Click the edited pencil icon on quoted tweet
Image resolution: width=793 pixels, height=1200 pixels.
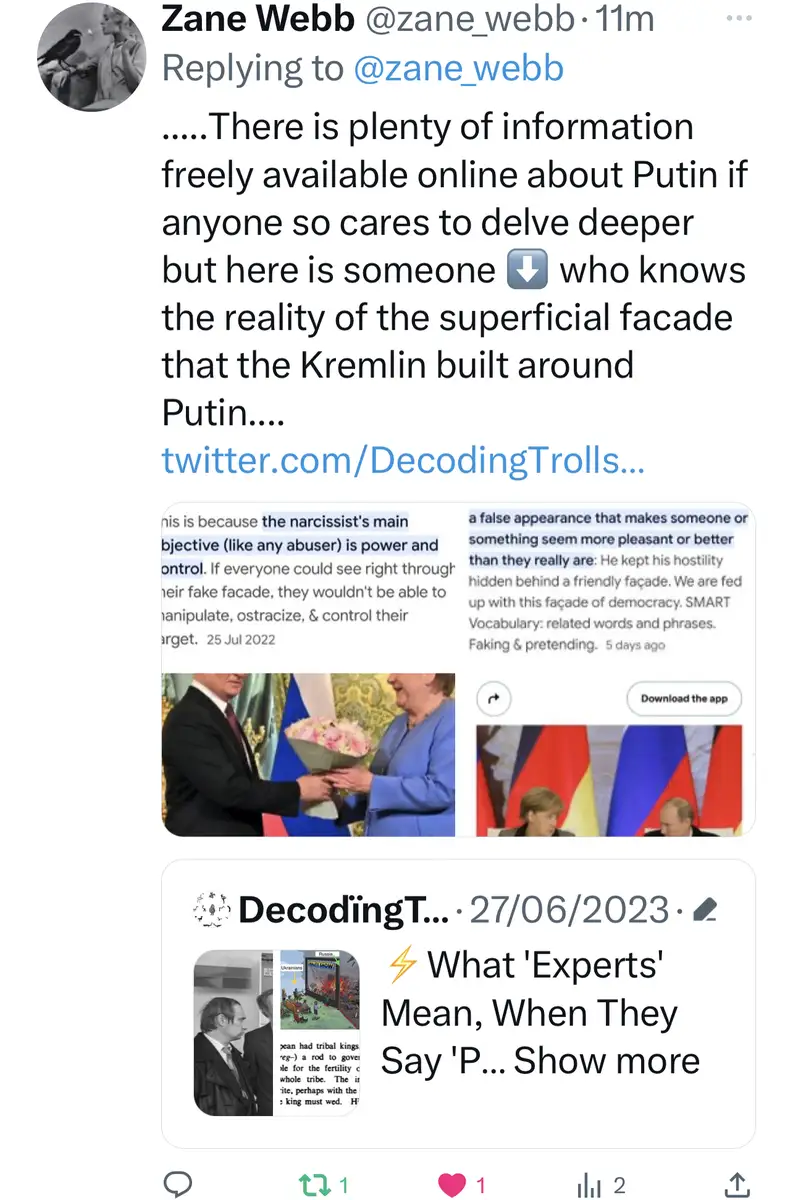click(x=705, y=909)
